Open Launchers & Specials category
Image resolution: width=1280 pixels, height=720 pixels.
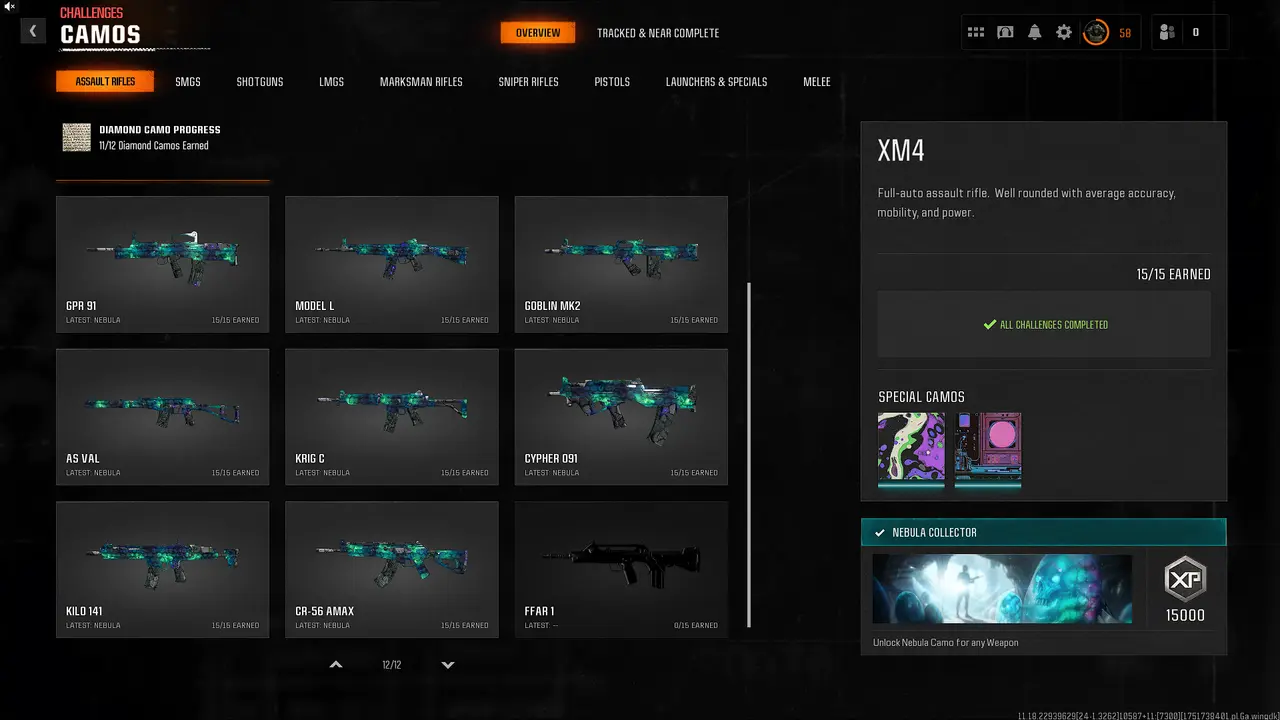click(x=717, y=82)
